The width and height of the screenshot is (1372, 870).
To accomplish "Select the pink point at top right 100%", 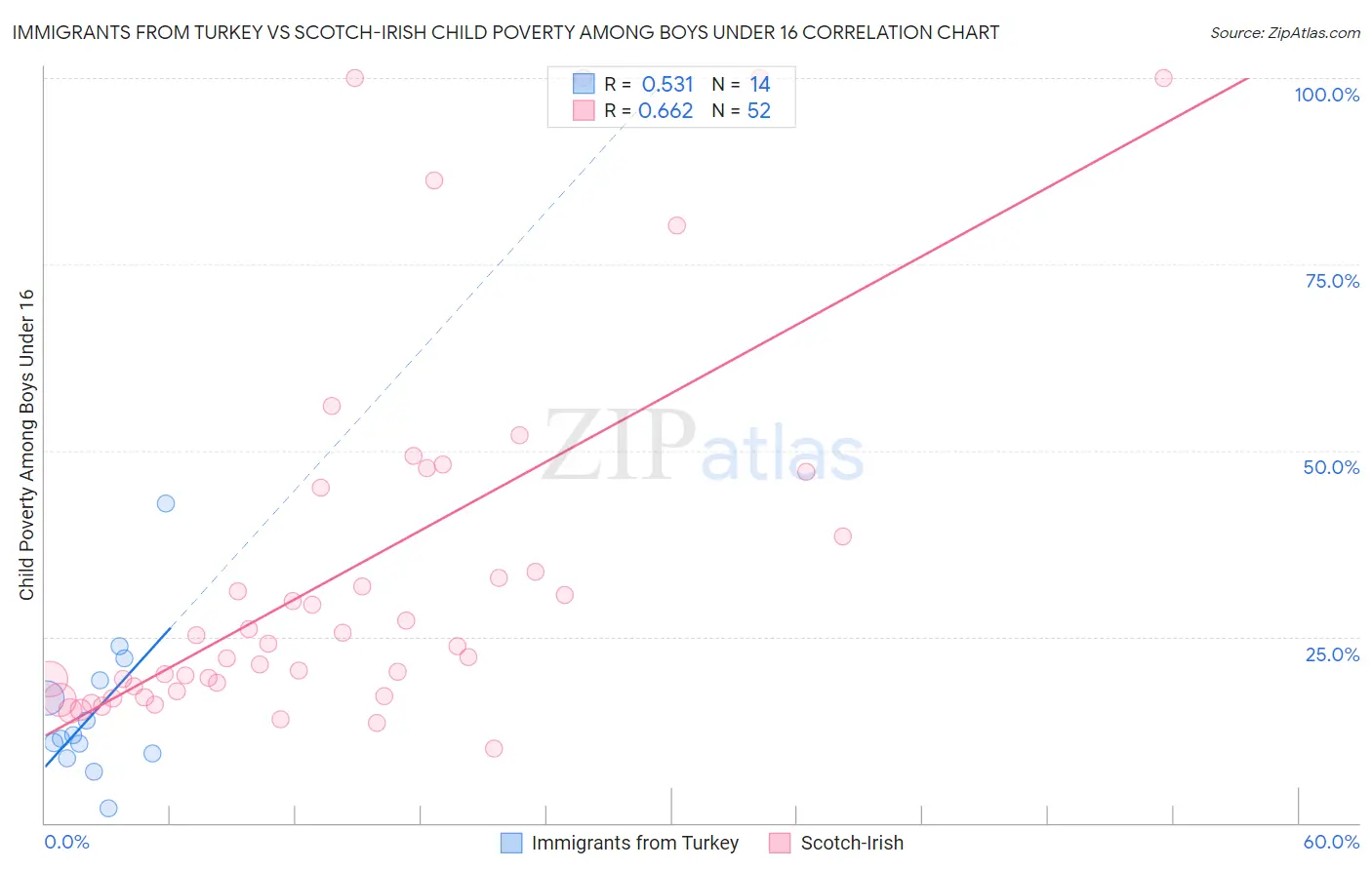I will tap(1163, 78).
